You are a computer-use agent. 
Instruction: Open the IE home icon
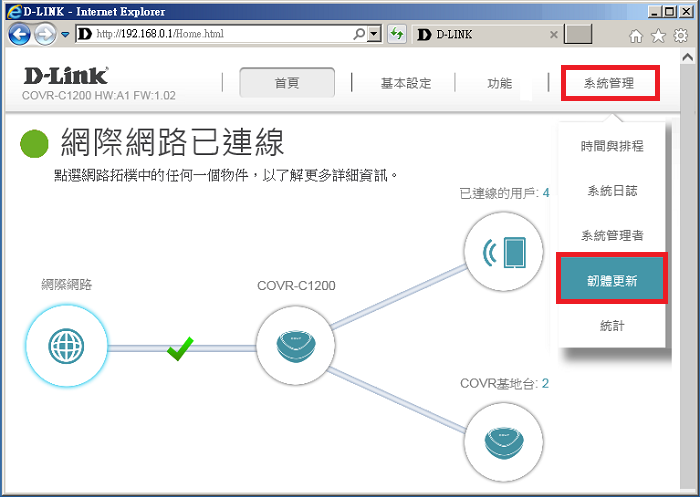tap(636, 35)
